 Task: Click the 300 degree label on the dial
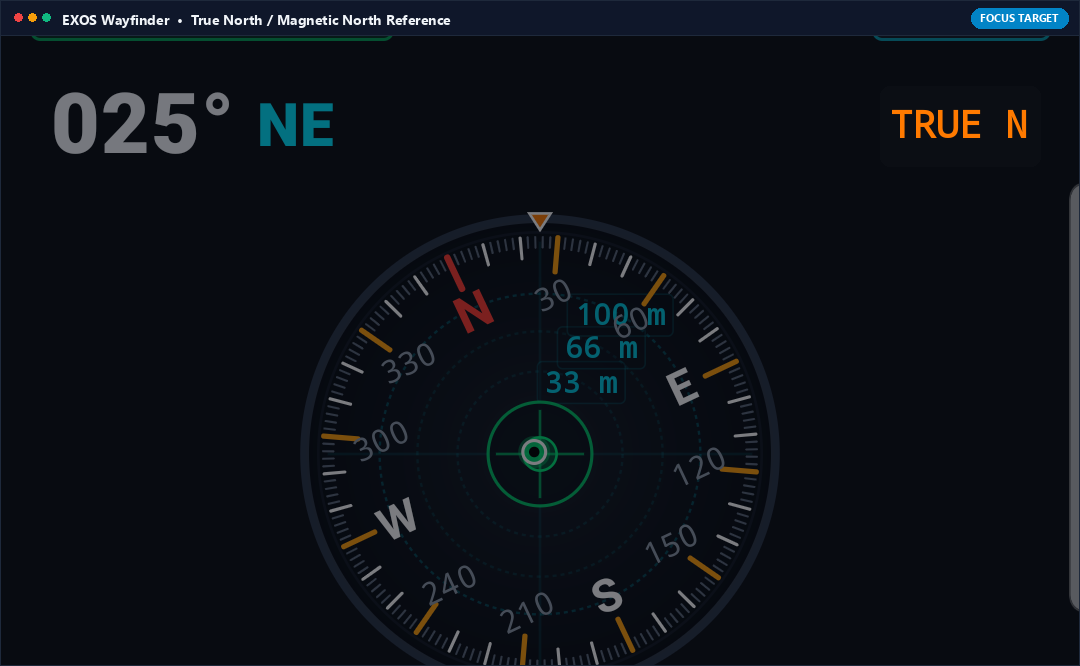click(x=382, y=440)
